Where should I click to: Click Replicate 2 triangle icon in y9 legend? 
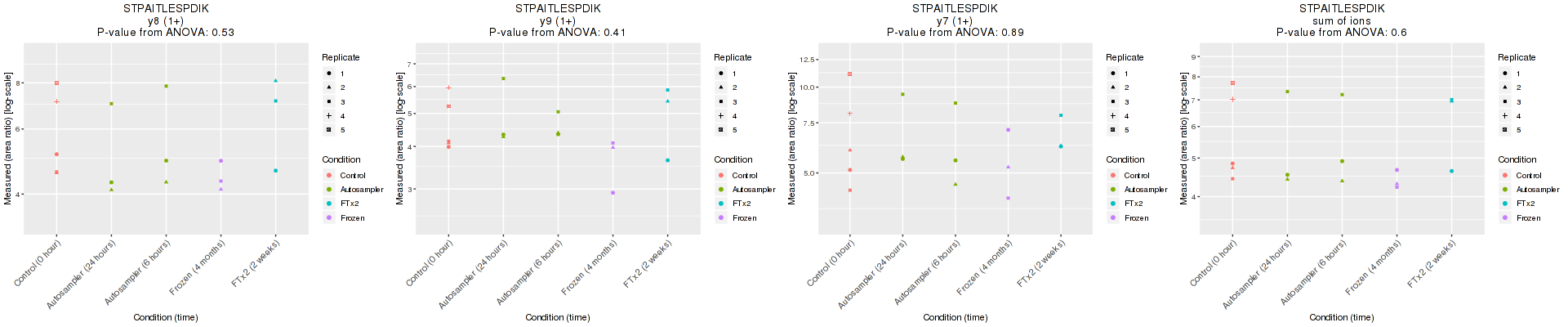click(x=721, y=87)
